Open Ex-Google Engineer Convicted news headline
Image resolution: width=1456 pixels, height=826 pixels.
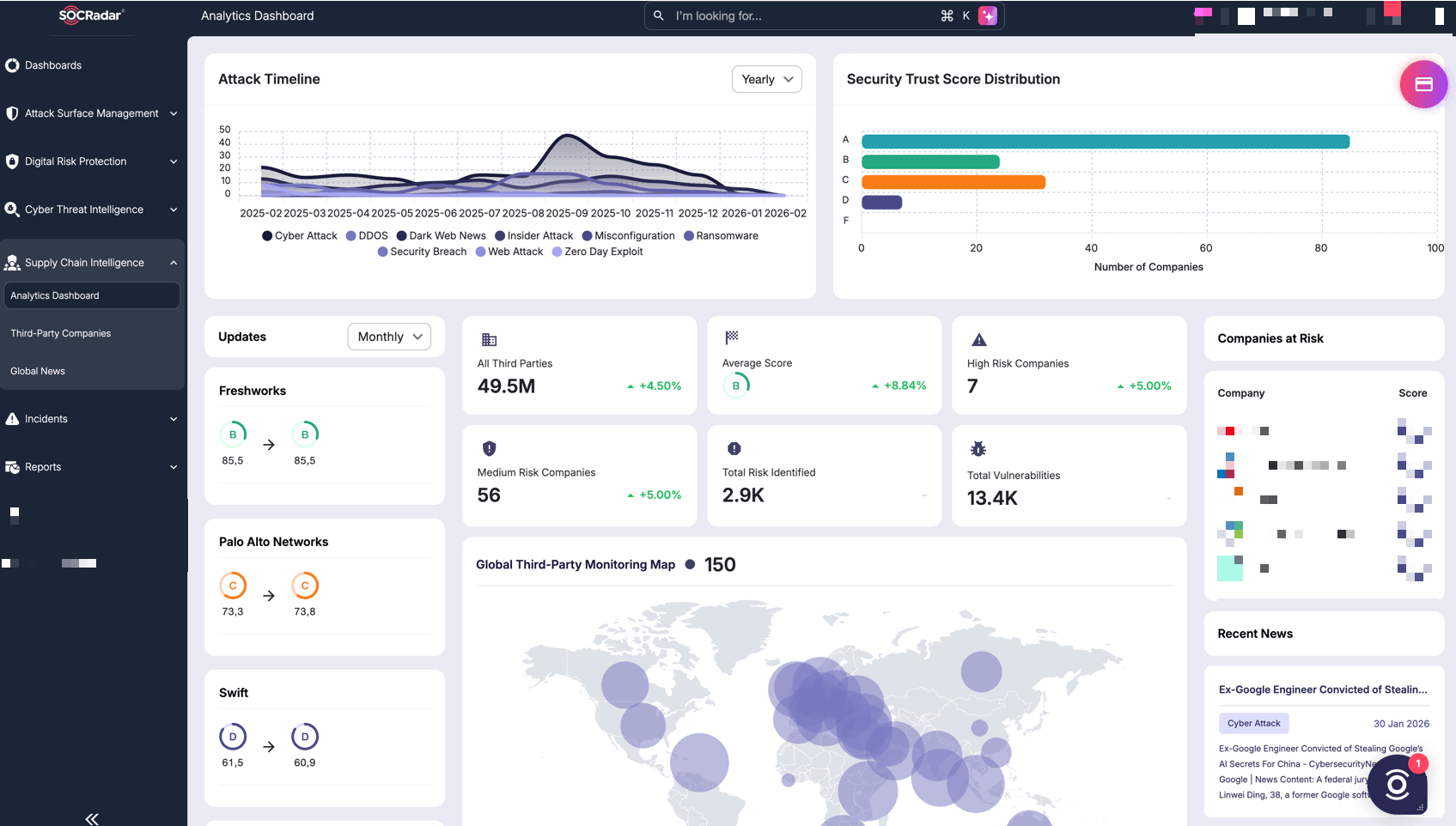click(1323, 689)
